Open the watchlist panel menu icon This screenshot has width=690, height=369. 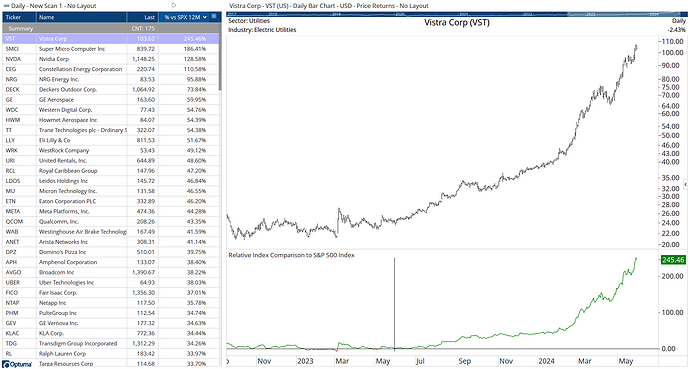(6, 6)
